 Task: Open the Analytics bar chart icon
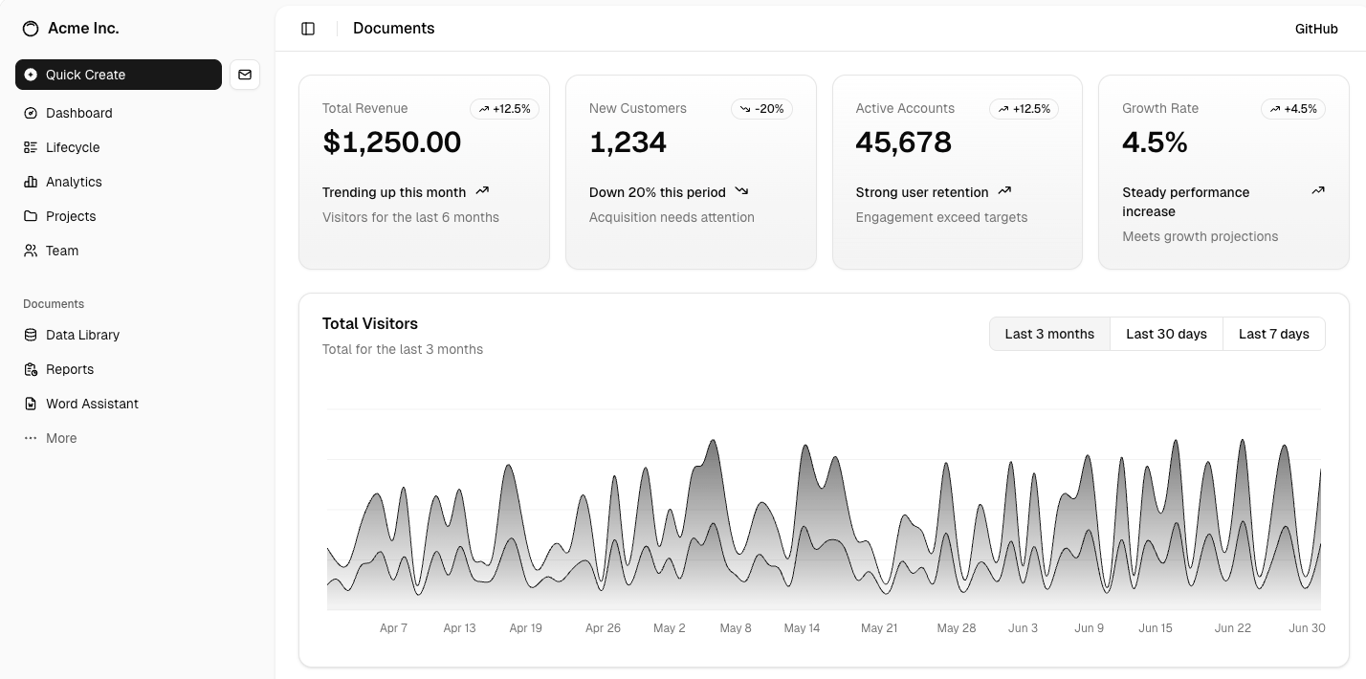(30, 182)
